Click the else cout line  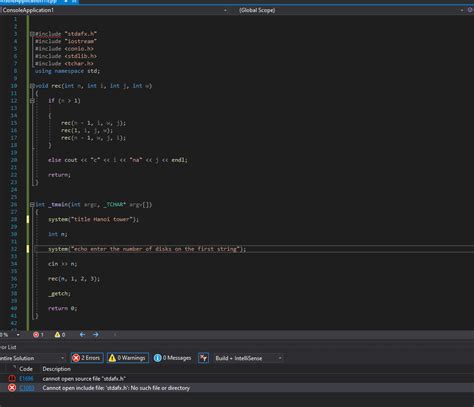pyautogui.click(x=118, y=160)
